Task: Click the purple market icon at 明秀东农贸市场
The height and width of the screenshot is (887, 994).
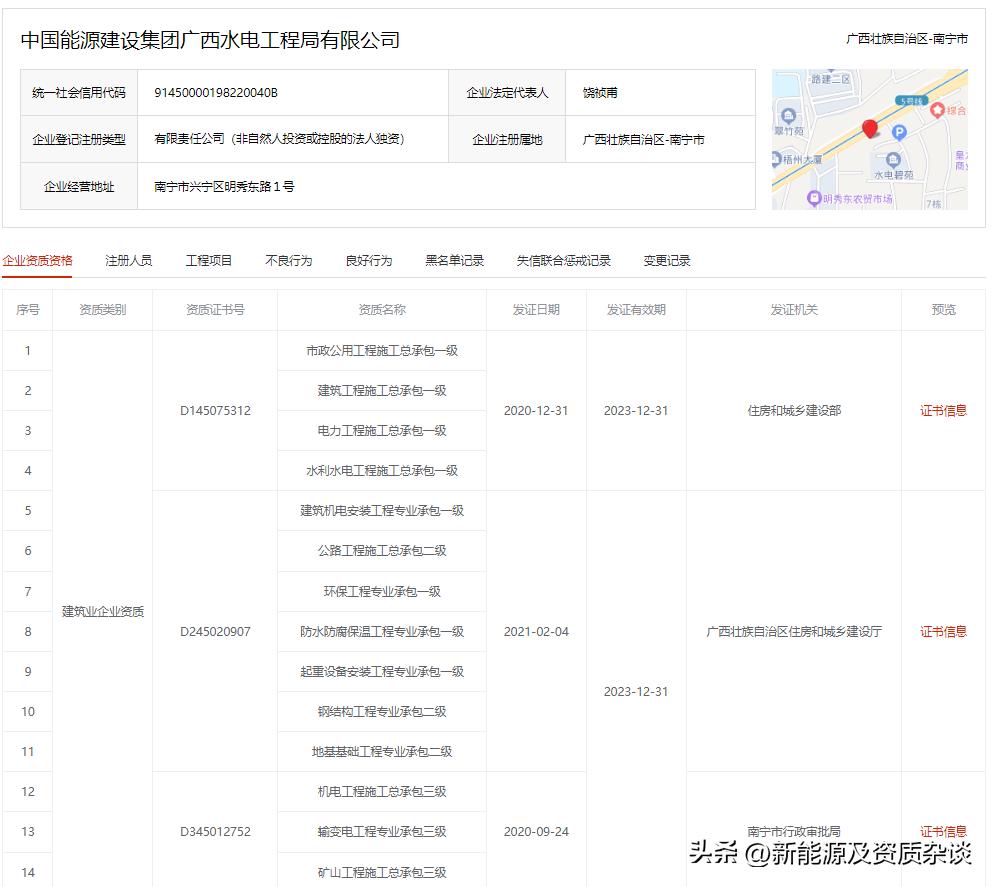Action: pos(814,196)
